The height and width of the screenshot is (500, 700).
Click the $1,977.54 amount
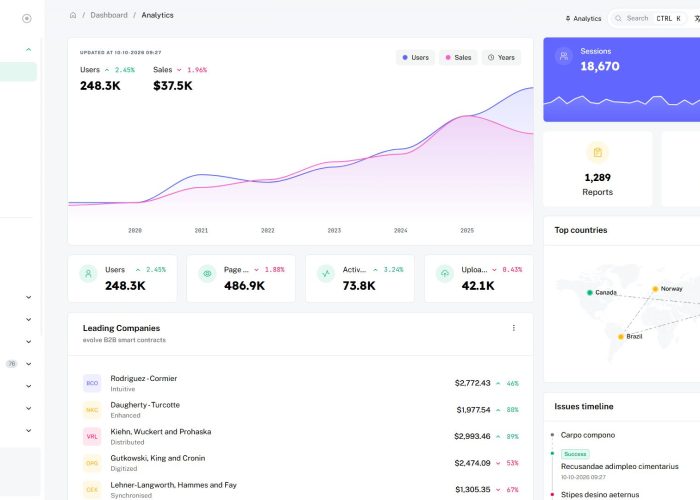click(x=473, y=410)
